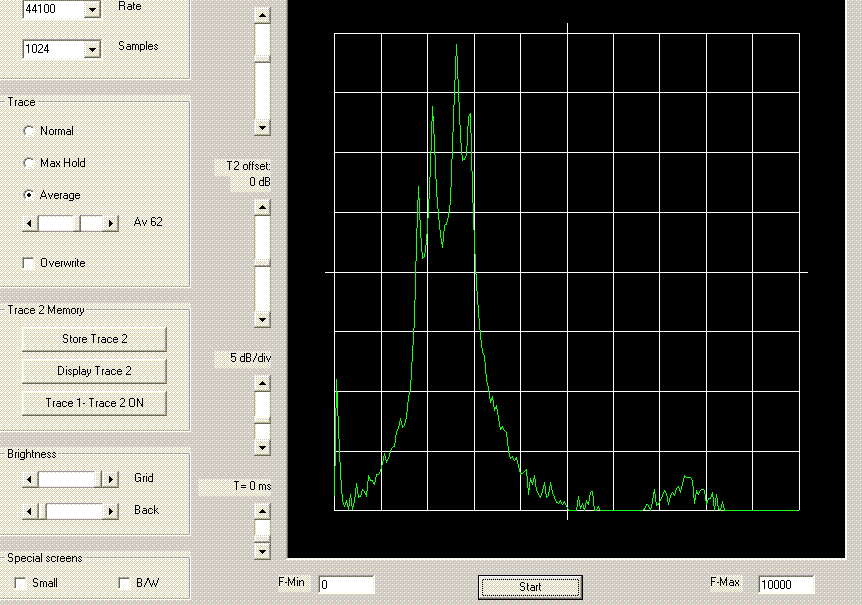Click the F-Min input field
The height and width of the screenshot is (605, 862).
click(346, 585)
